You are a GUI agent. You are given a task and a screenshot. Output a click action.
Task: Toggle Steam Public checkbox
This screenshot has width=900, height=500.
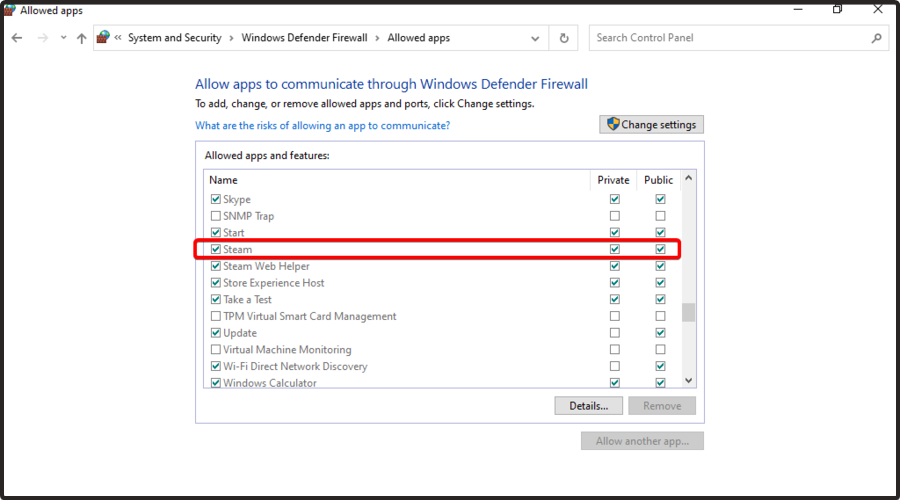(x=661, y=249)
